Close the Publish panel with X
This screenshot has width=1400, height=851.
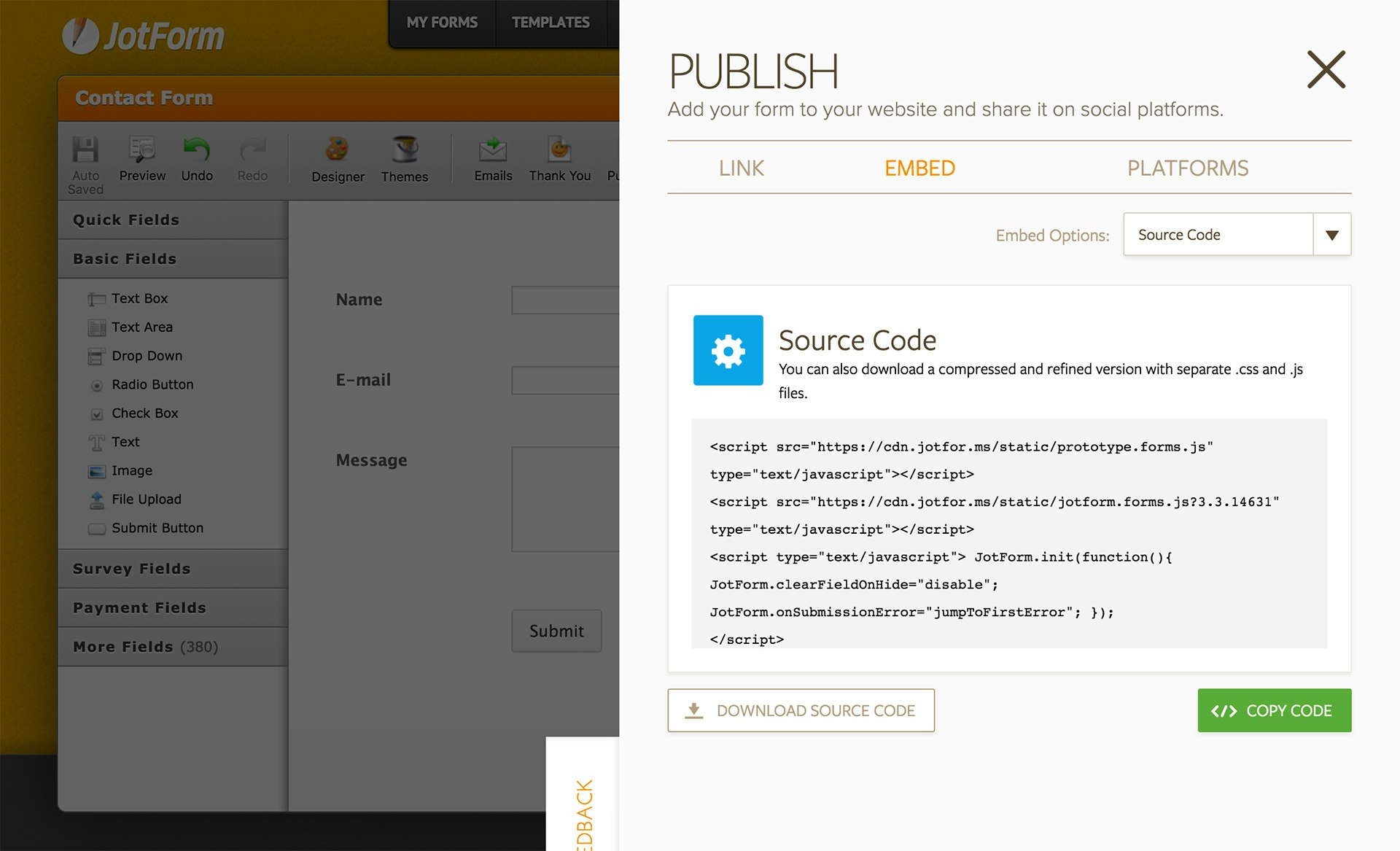[1326, 70]
